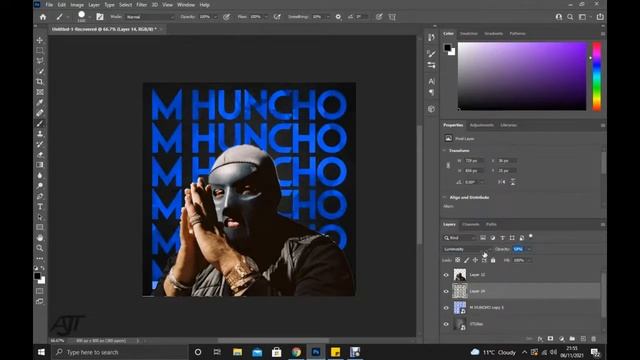The image size is (640, 360).
Task: Create a new layer
Action: click(x=583, y=339)
